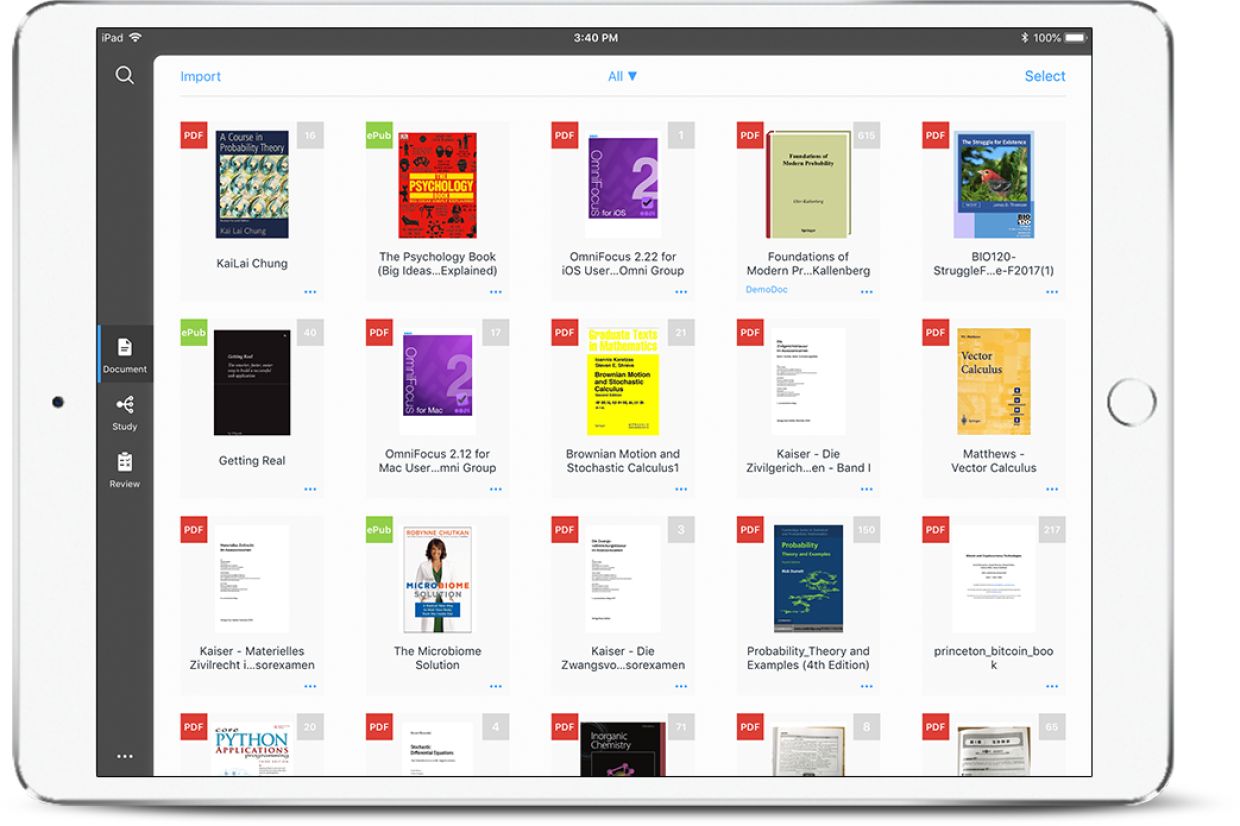1240x826 pixels.
Task: Tap the Bluetooth icon in the status bar
Action: [1025, 38]
